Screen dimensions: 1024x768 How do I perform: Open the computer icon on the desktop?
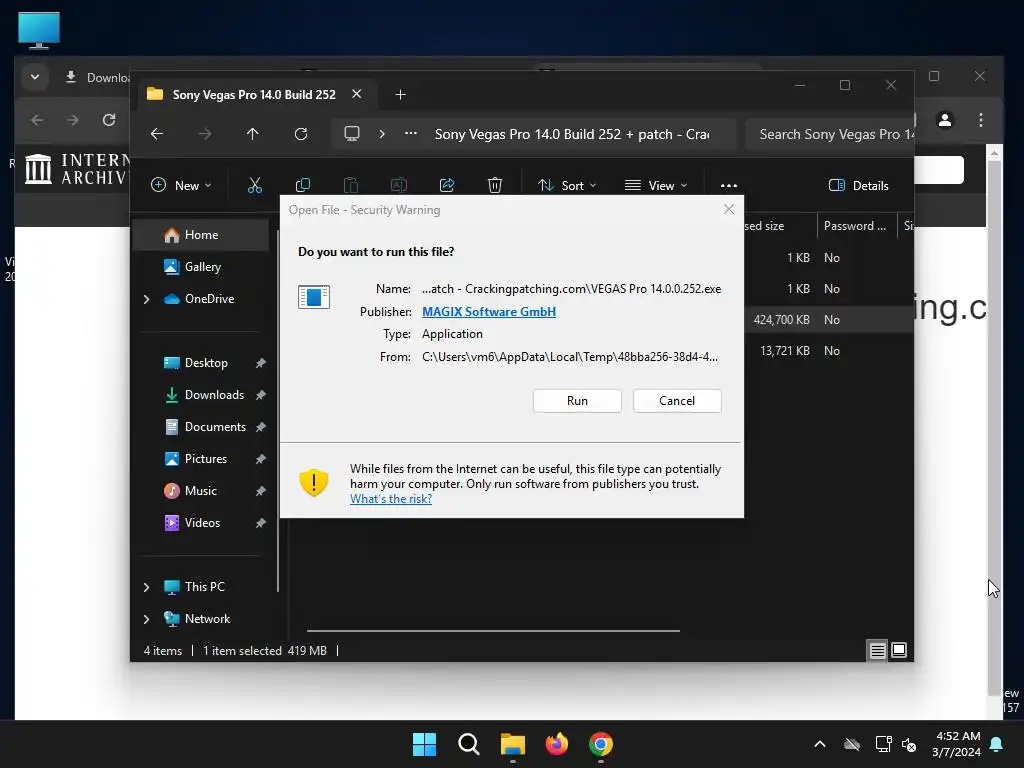tap(39, 31)
